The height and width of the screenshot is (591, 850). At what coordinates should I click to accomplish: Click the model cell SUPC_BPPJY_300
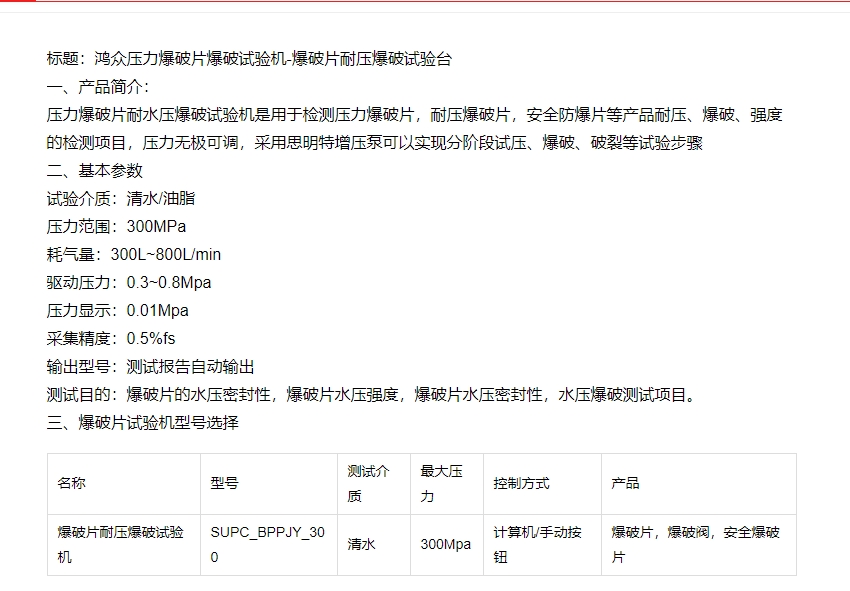pyautogui.click(x=269, y=545)
